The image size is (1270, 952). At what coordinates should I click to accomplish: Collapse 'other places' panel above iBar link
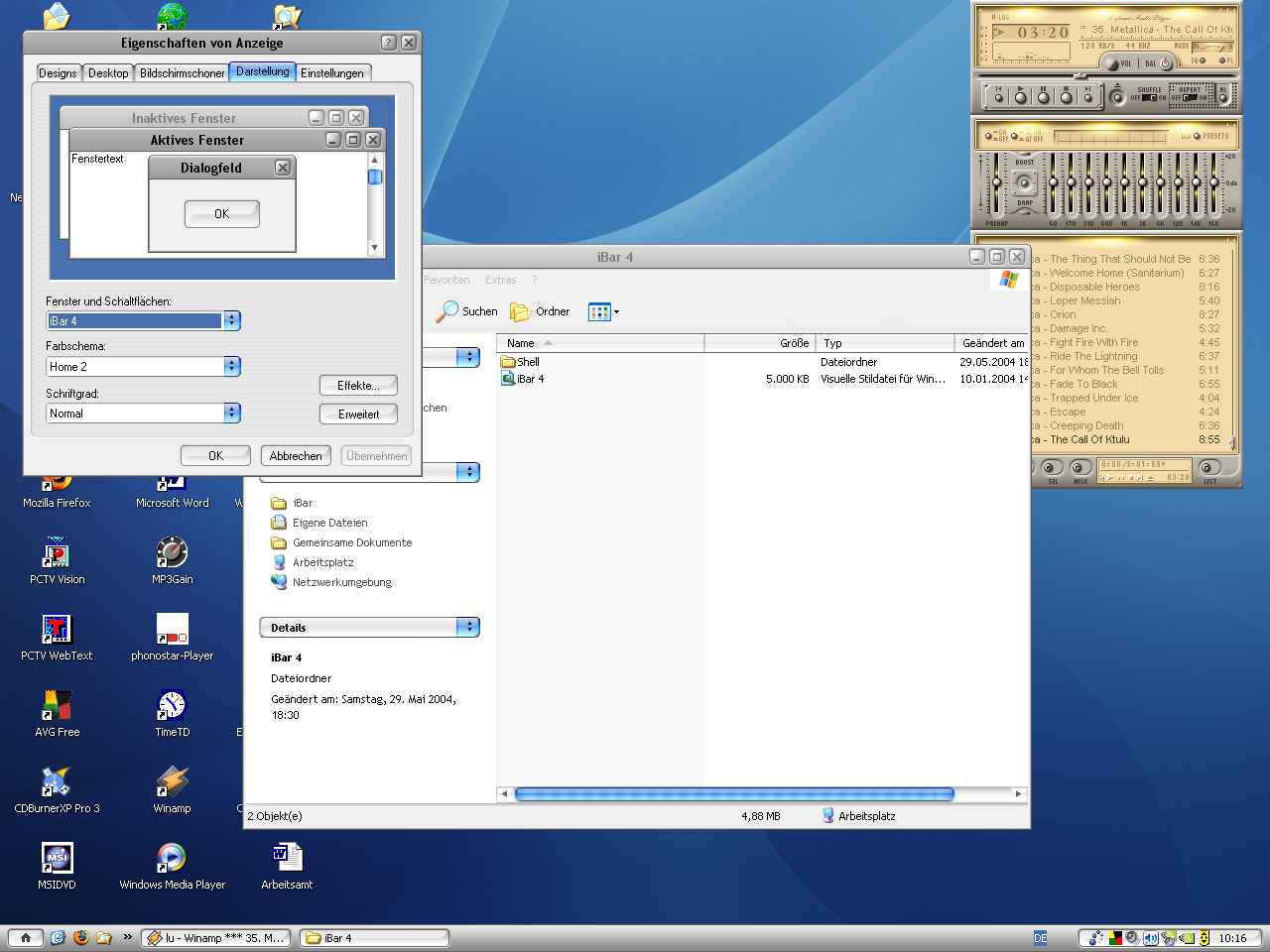click(x=468, y=472)
